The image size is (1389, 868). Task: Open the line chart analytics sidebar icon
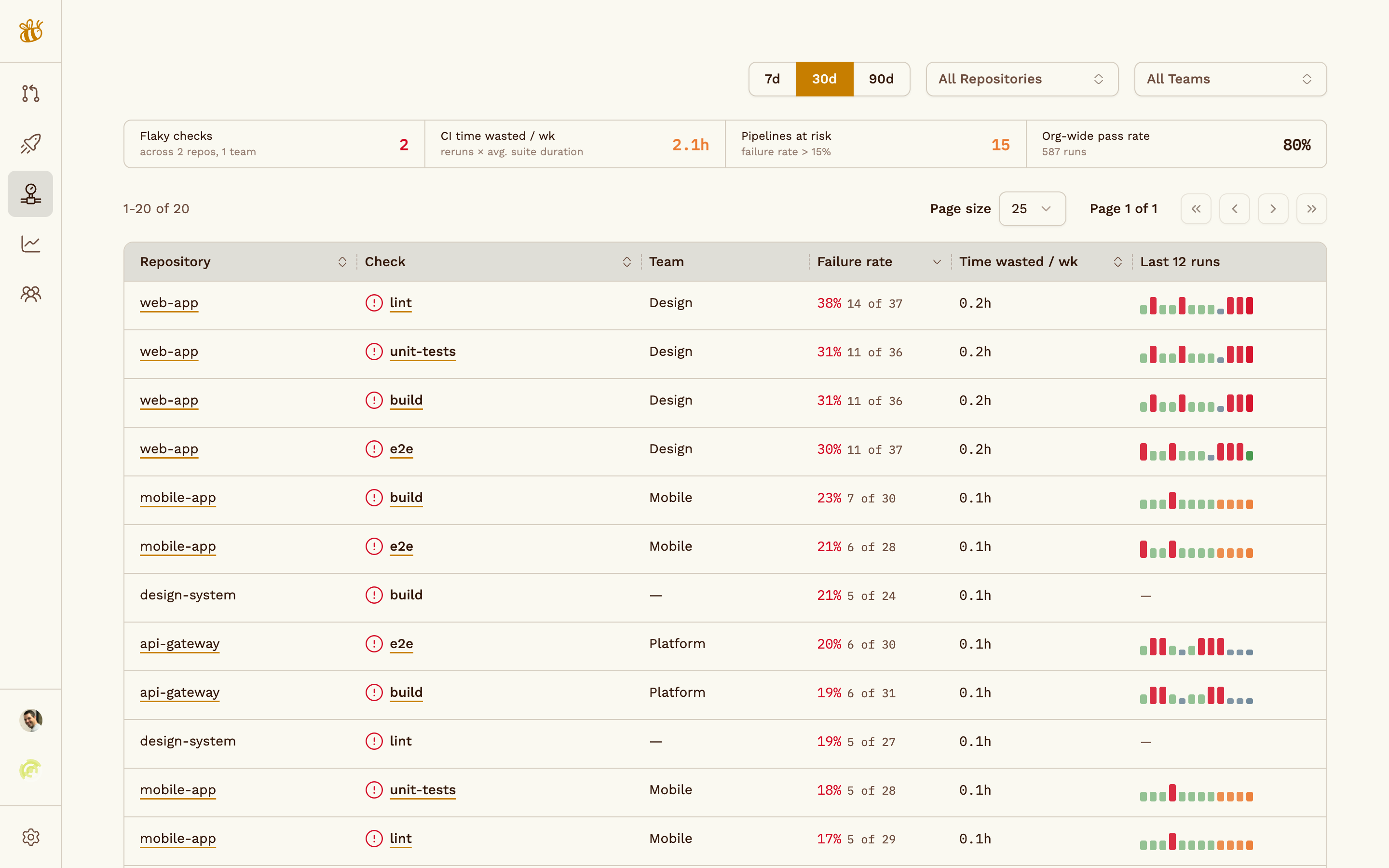(30, 244)
